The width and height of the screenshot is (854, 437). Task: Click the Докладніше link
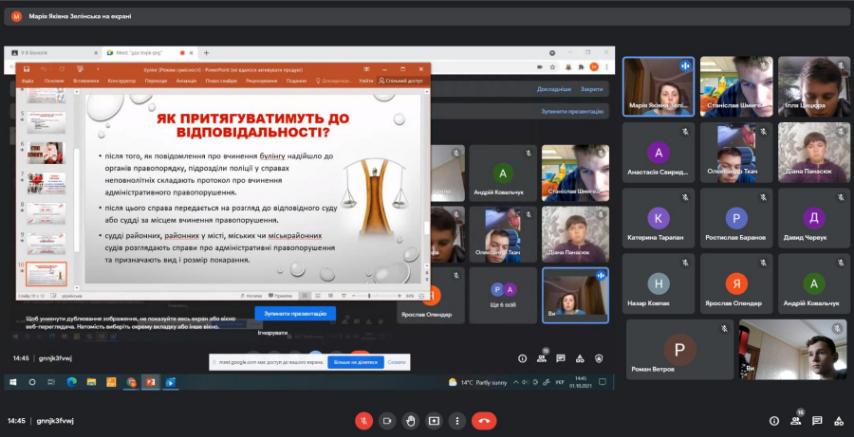(x=554, y=89)
